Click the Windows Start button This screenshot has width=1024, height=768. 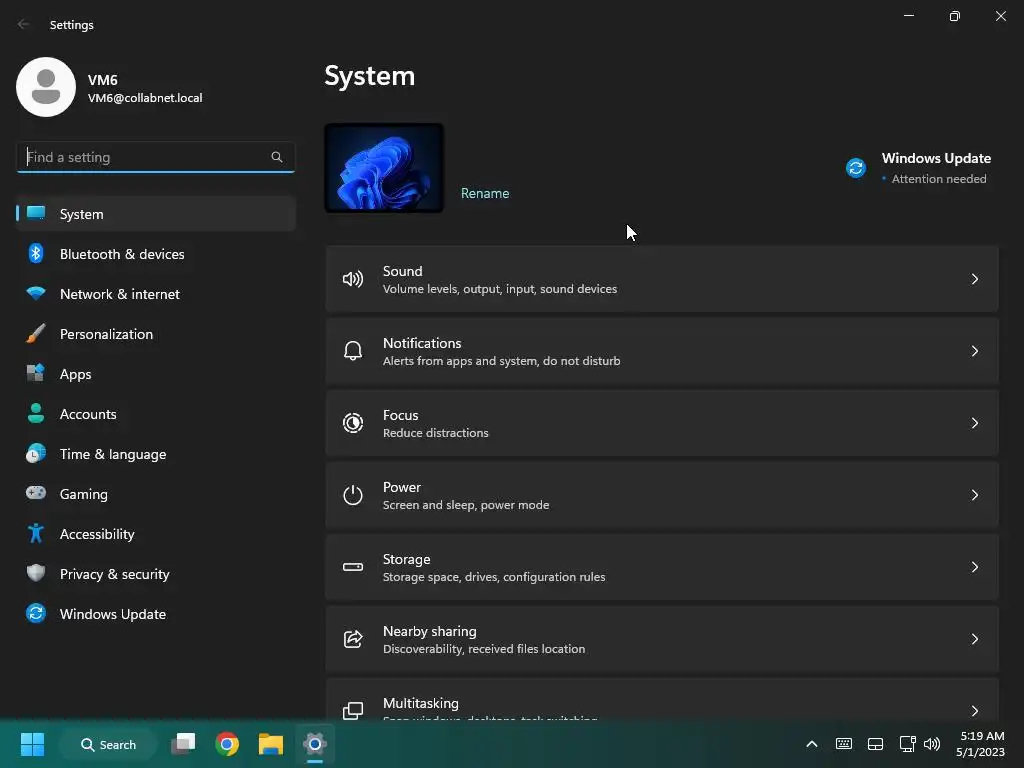tap(32, 744)
